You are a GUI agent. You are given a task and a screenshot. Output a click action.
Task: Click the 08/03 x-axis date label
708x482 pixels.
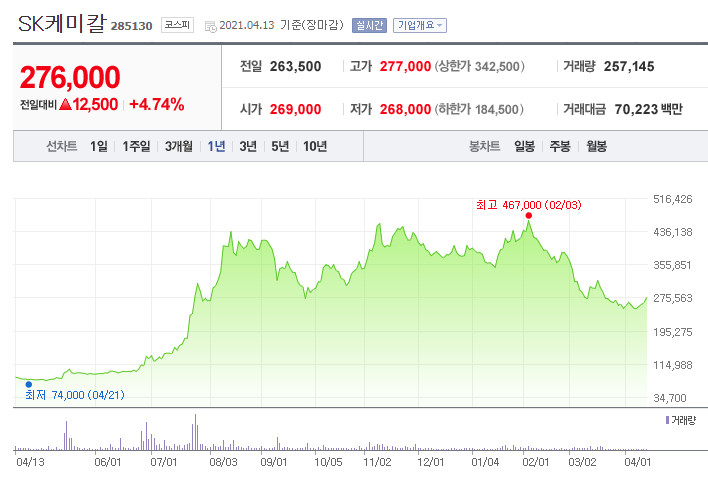tap(223, 462)
